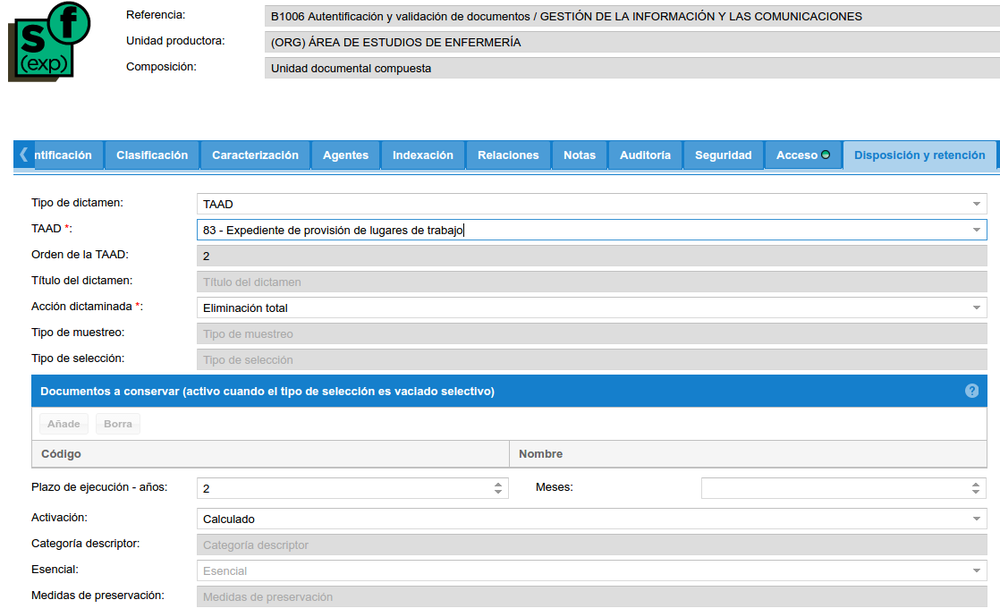The height and width of the screenshot is (615, 1000).
Task: Open the Tipo de dictamen dropdown
Action: tap(977, 203)
